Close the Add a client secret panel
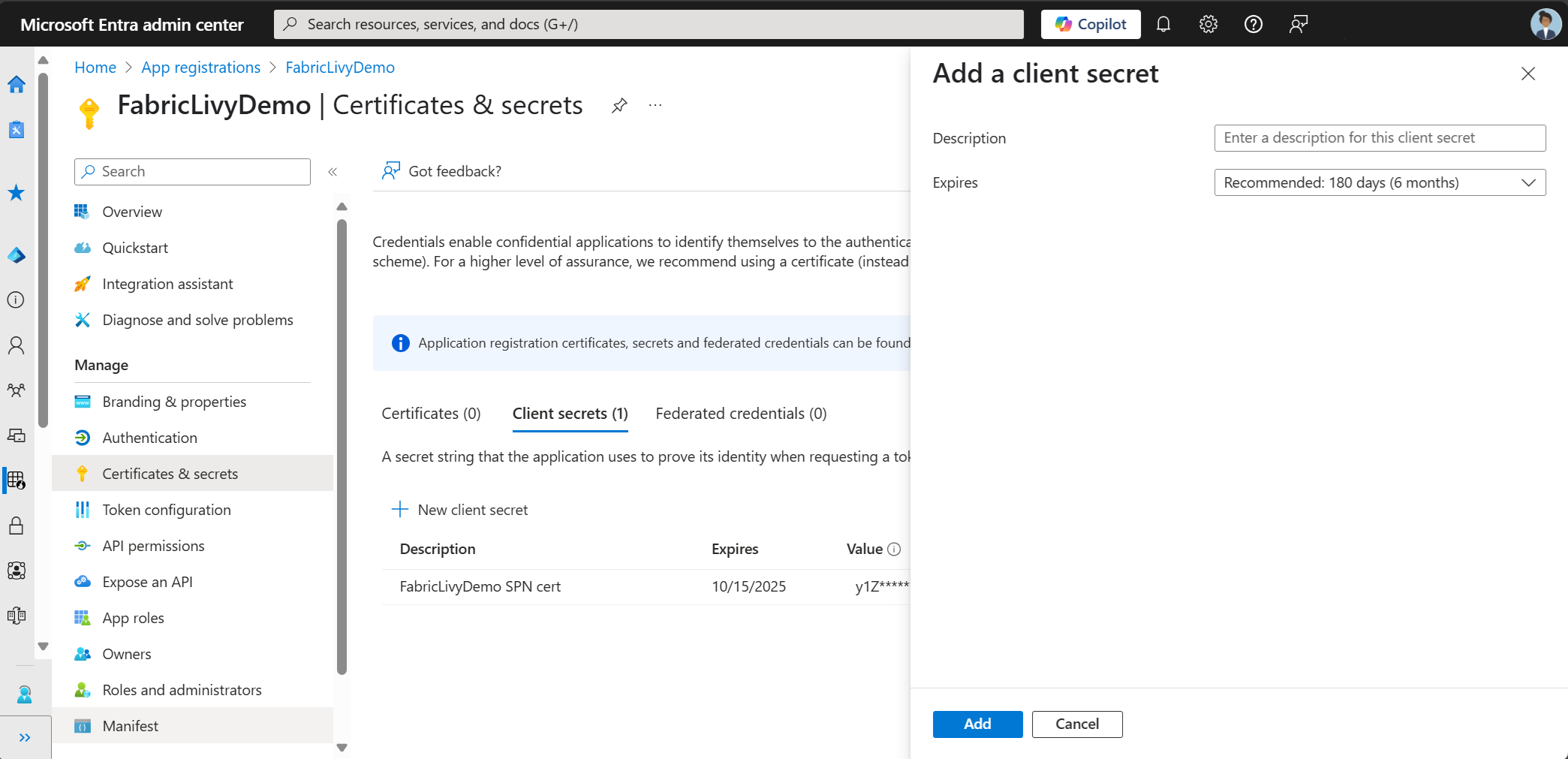Viewport: 1568px width, 759px height. [1528, 74]
